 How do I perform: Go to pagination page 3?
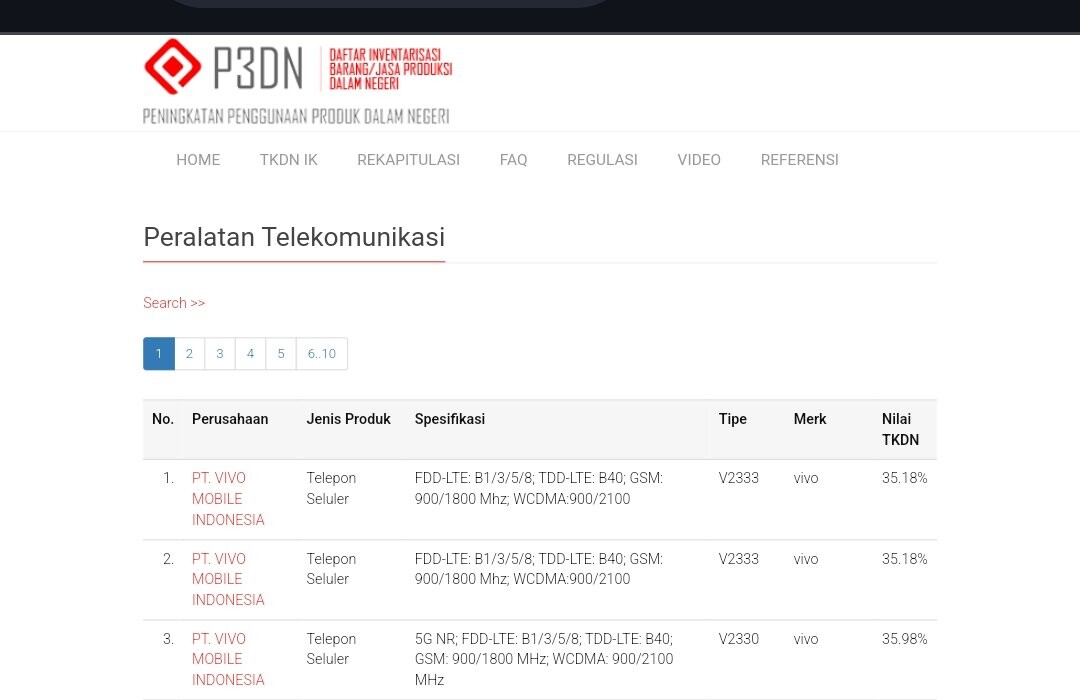click(220, 353)
